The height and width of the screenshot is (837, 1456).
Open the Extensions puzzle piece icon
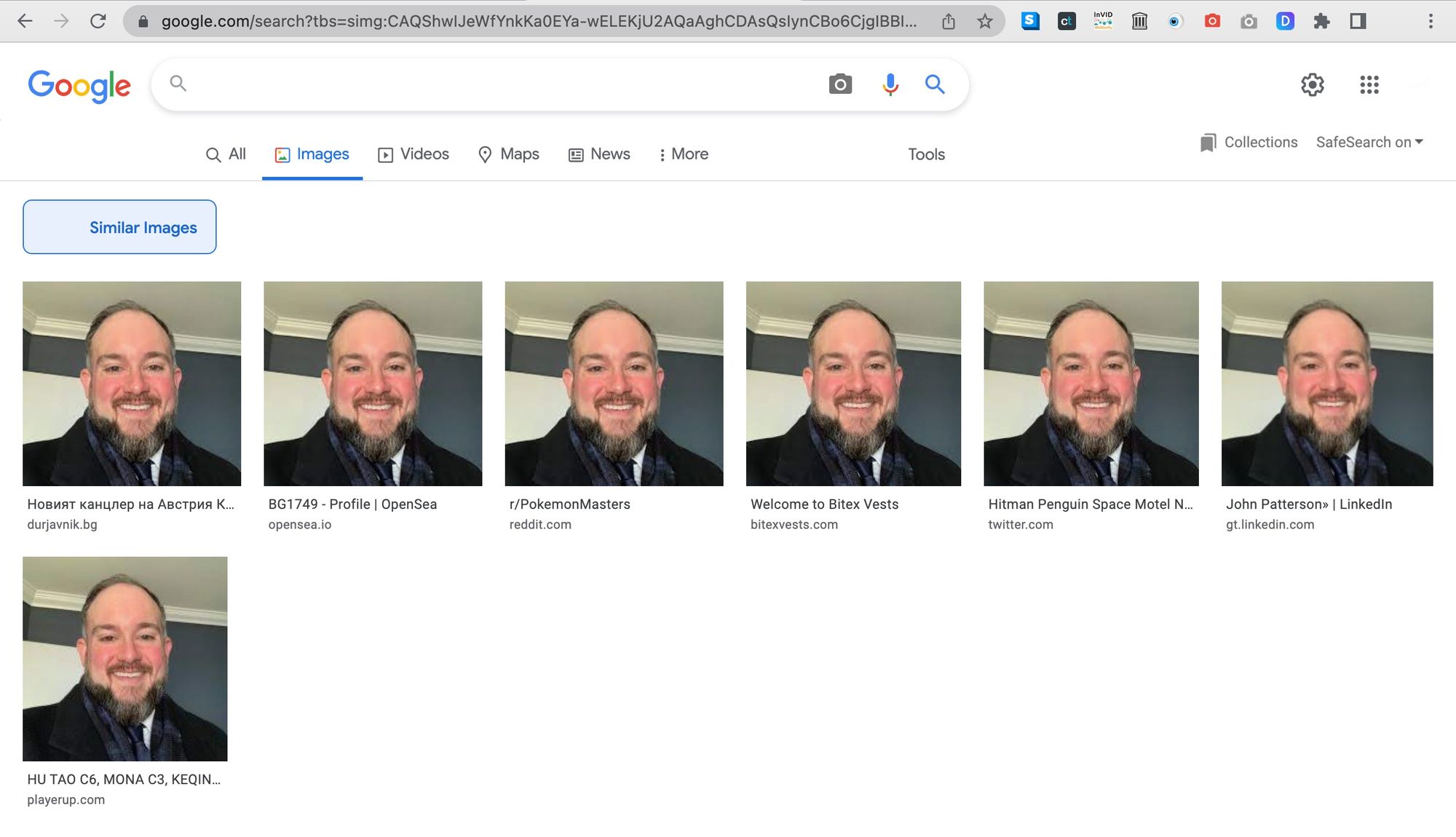click(1321, 21)
